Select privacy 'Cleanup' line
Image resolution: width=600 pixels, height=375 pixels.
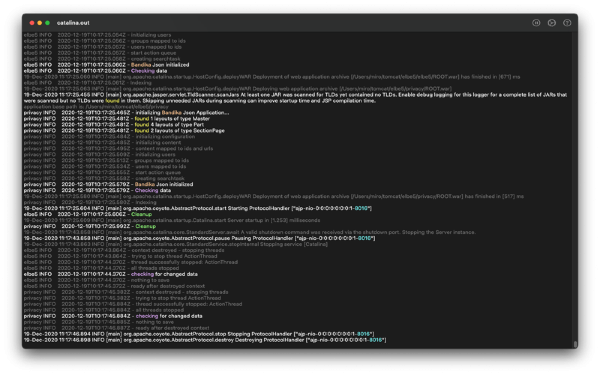(90, 227)
